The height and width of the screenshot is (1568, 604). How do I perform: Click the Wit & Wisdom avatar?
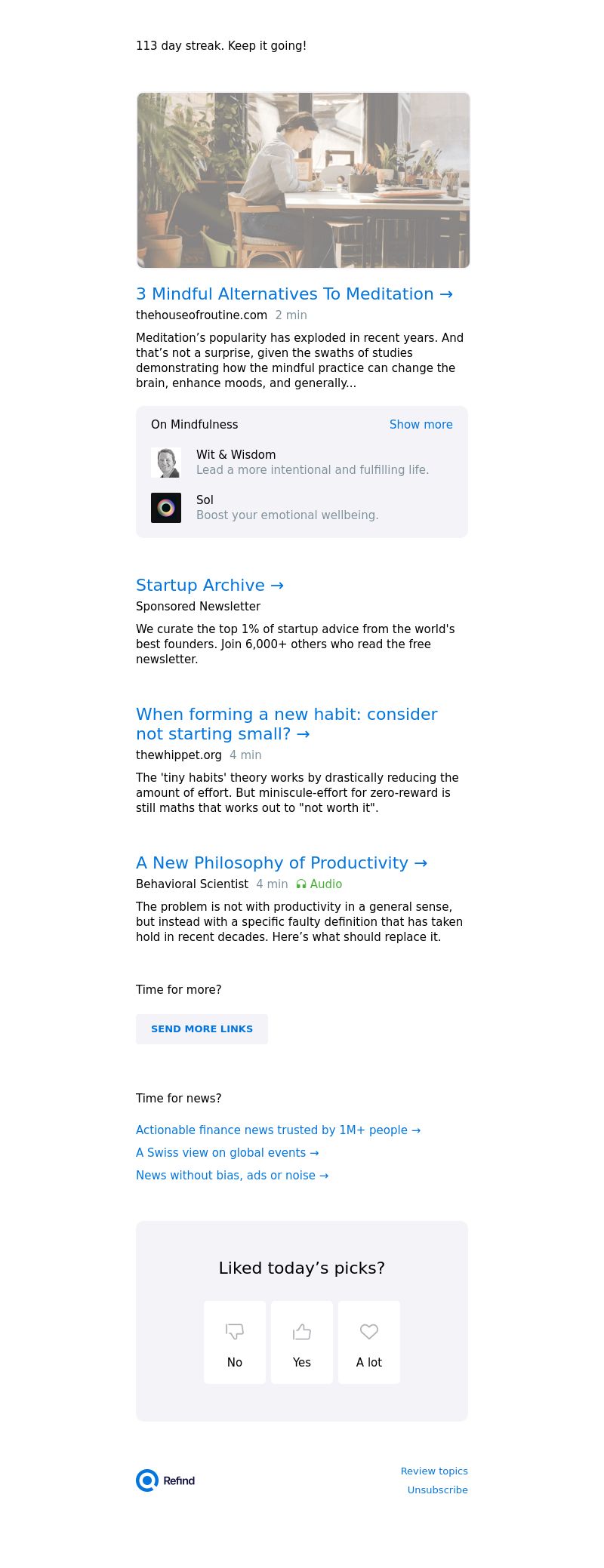point(166,463)
